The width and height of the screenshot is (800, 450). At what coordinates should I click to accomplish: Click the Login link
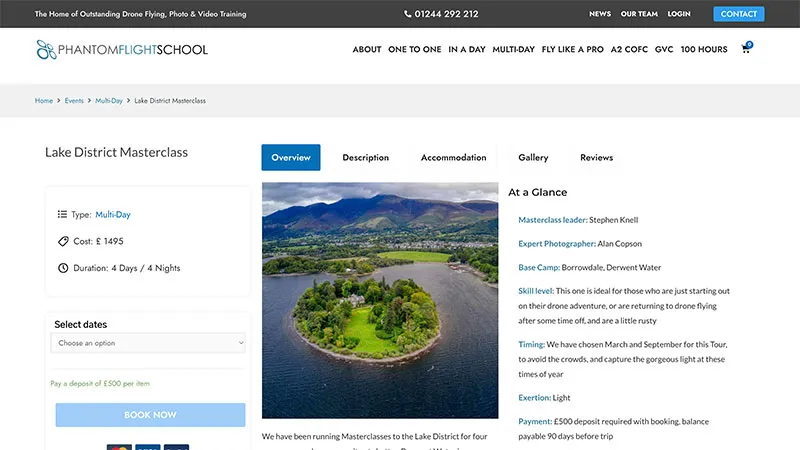pos(679,14)
